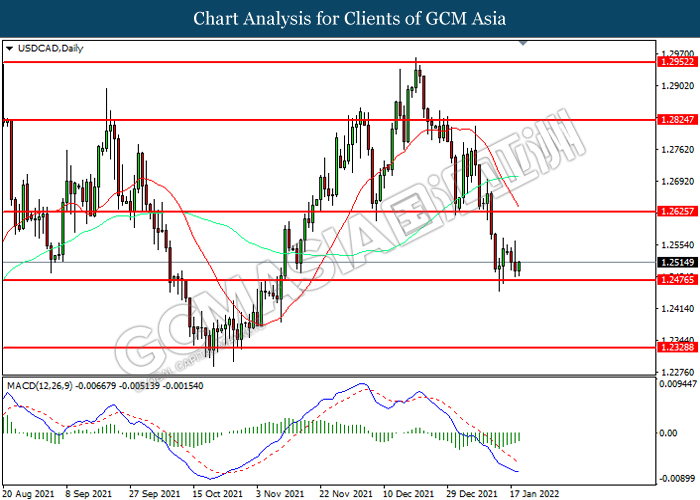Click the MACD scale value 0.009447
Viewport: 700px width, 500px height.
point(677,383)
